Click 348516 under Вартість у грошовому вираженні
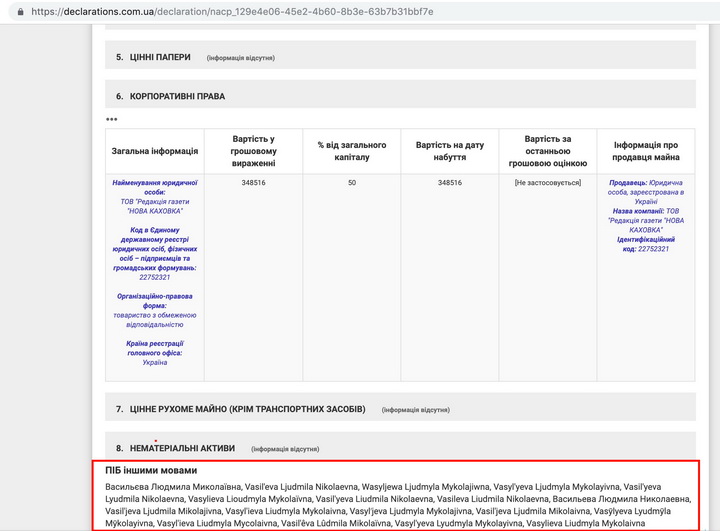This screenshot has width=720, height=531. point(253,183)
